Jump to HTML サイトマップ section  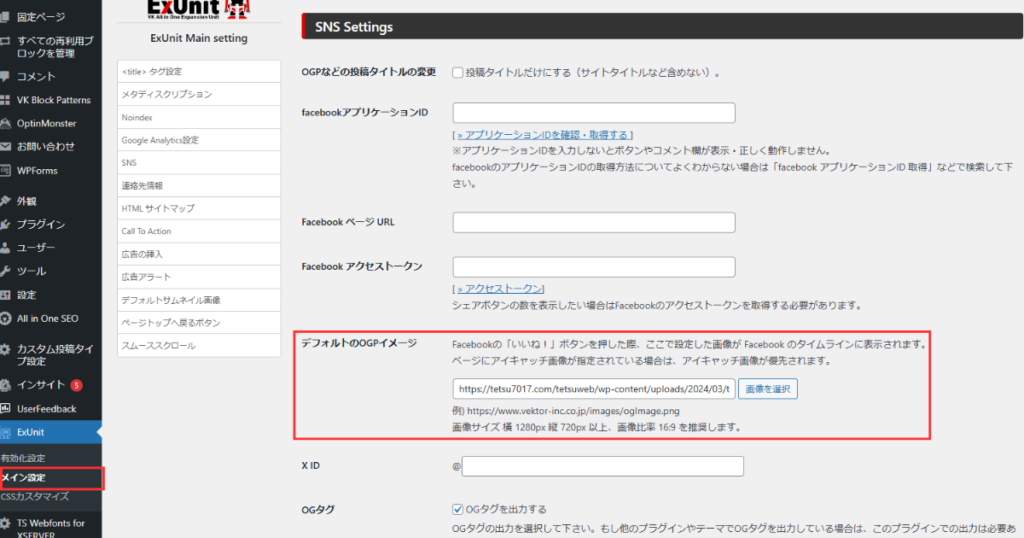(199, 209)
